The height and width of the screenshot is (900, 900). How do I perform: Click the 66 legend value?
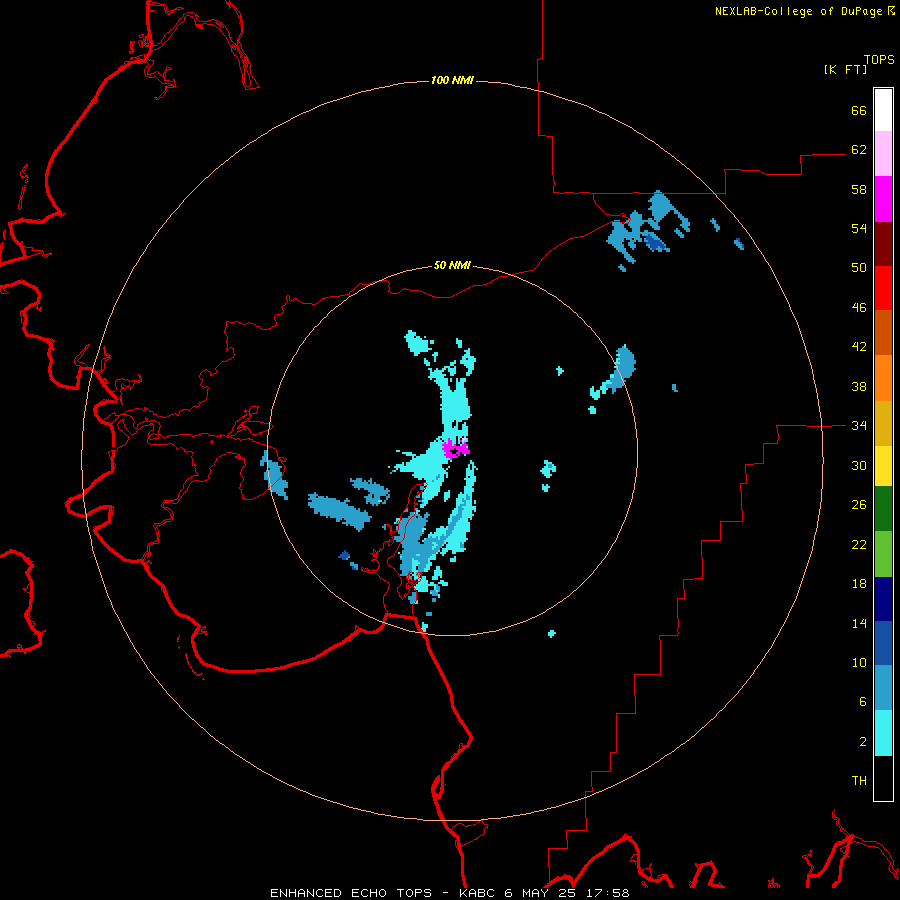[x=859, y=110]
